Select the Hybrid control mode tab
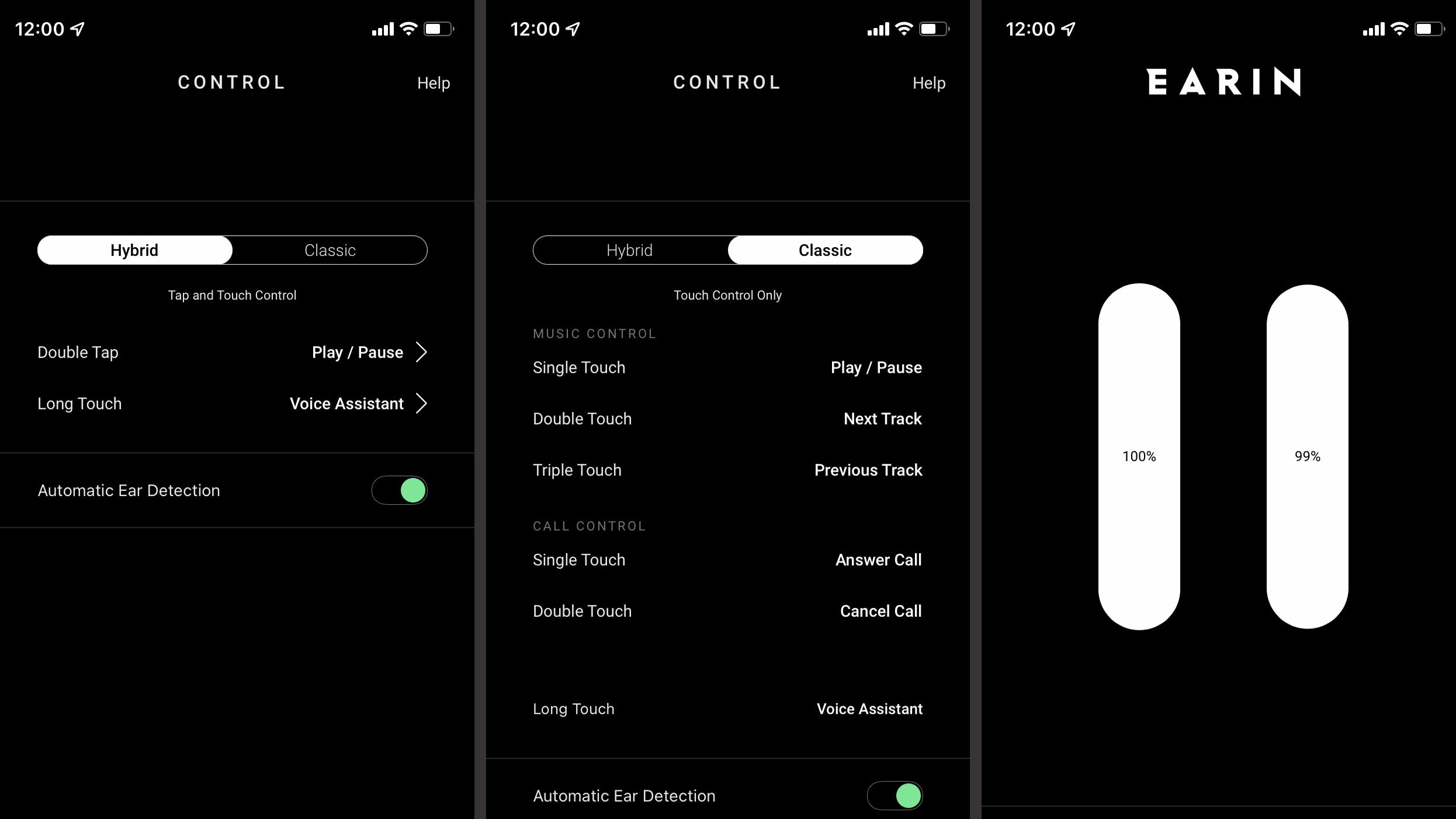This screenshot has width=1456, height=819. [134, 250]
